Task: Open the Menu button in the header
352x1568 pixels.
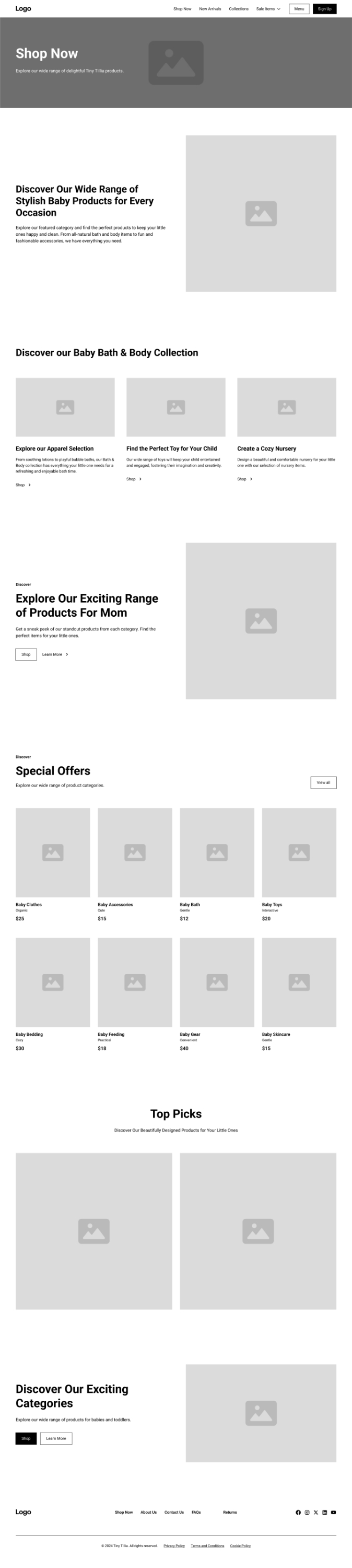Action: click(x=299, y=8)
